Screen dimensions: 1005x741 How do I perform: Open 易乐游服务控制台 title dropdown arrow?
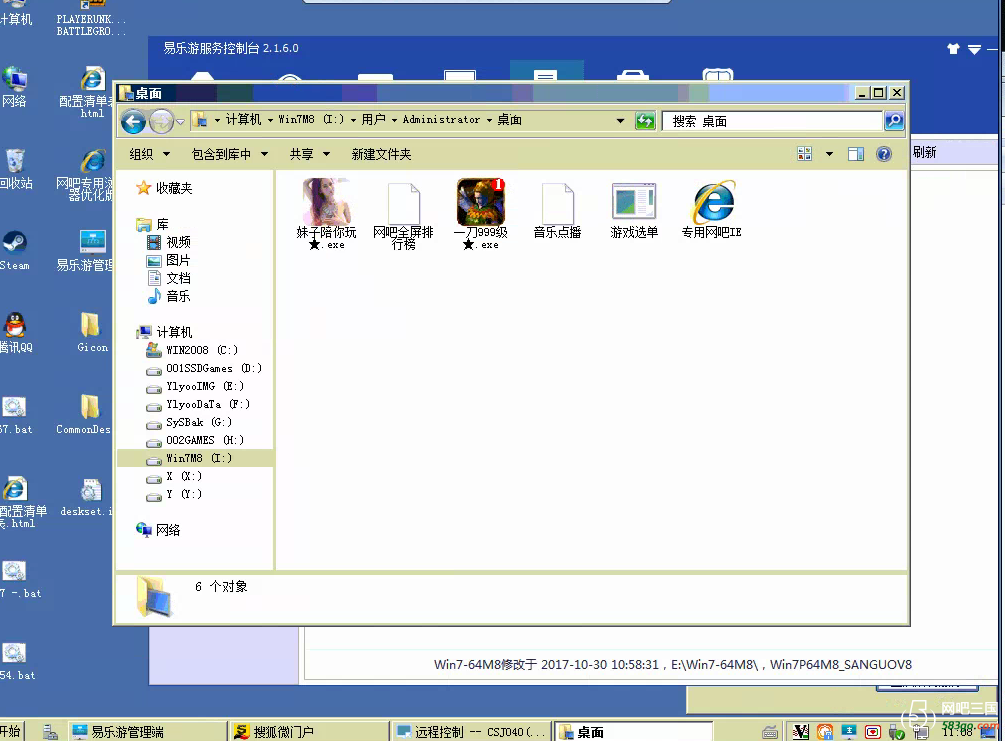coord(974,49)
